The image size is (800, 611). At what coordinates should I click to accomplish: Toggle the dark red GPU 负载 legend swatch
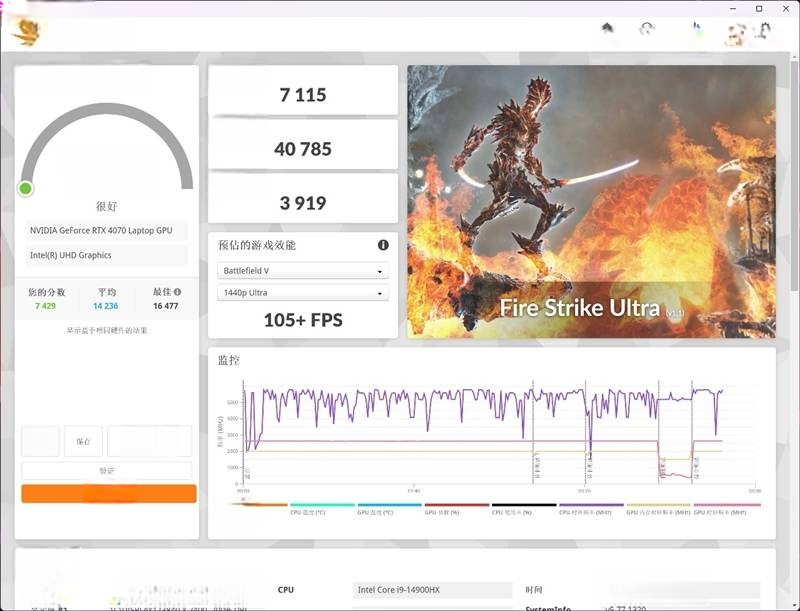click(x=457, y=505)
